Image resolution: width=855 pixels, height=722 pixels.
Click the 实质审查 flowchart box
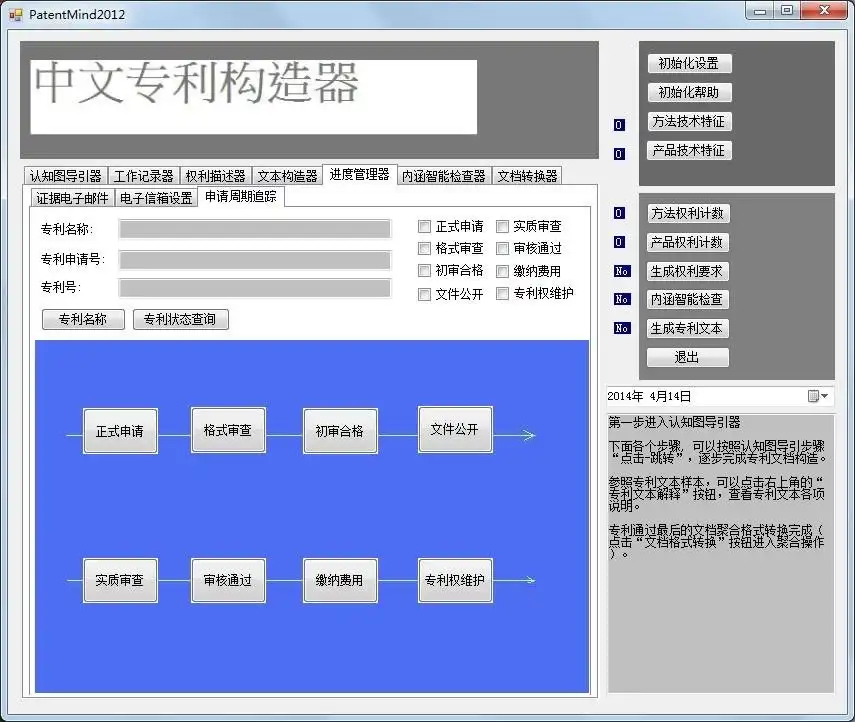click(121, 580)
